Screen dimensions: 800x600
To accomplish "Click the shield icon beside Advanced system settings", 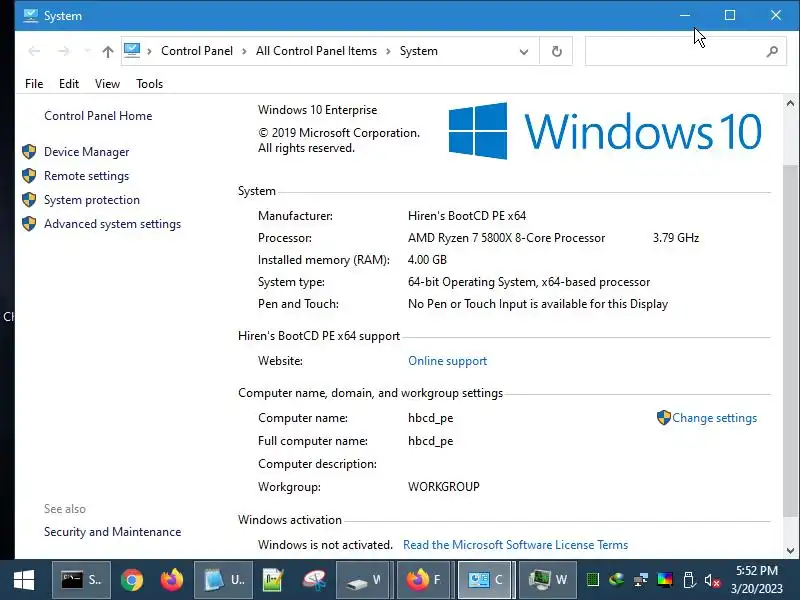I will pos(29,223).
